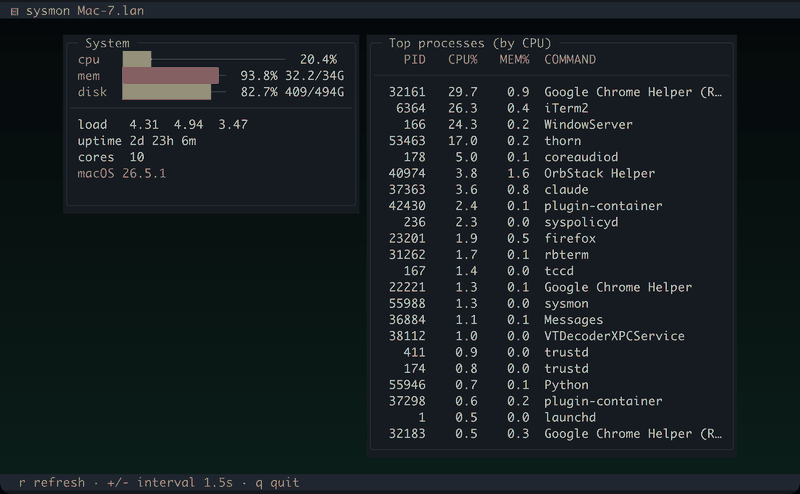Select the OrbStack Helper process row
The width and height of the screenshot is (800, 494).
coord(552,174)
